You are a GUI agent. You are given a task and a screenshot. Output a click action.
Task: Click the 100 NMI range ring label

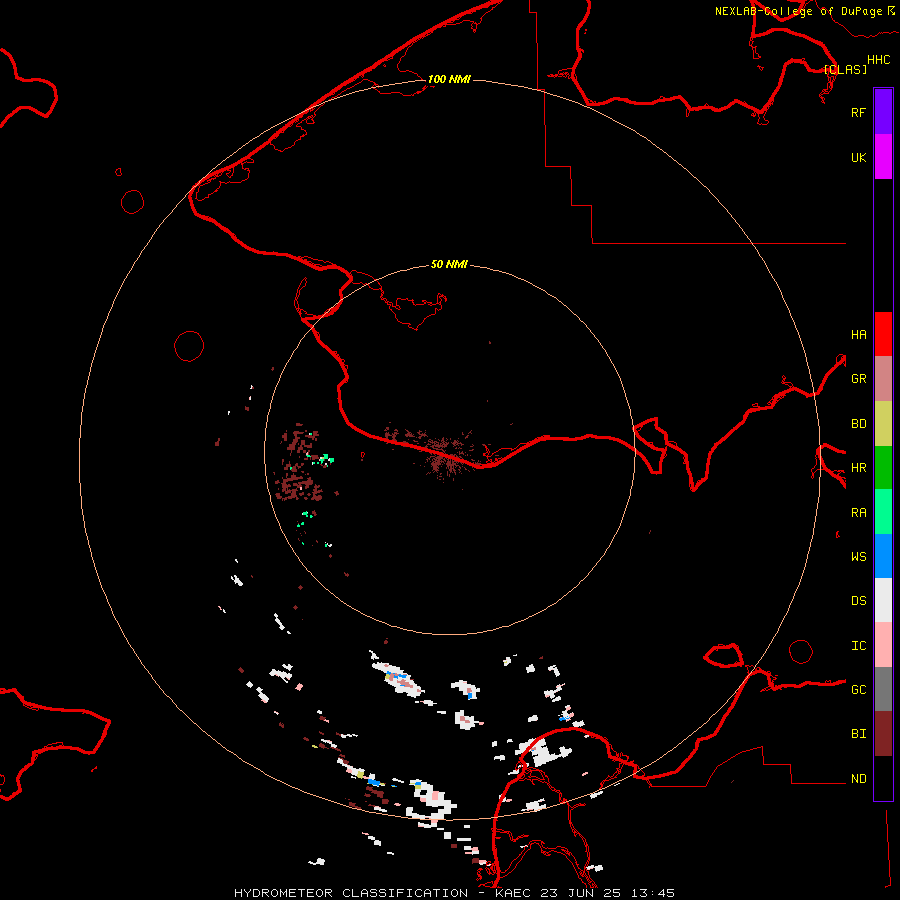pos(449,79)
